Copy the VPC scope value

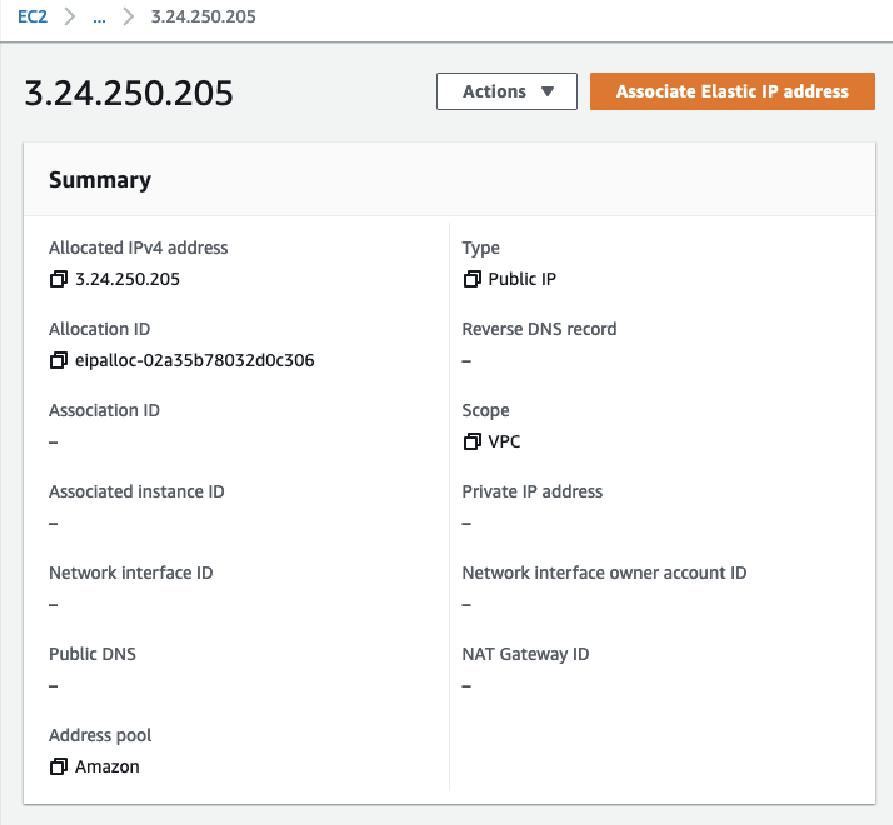(472, 441)
